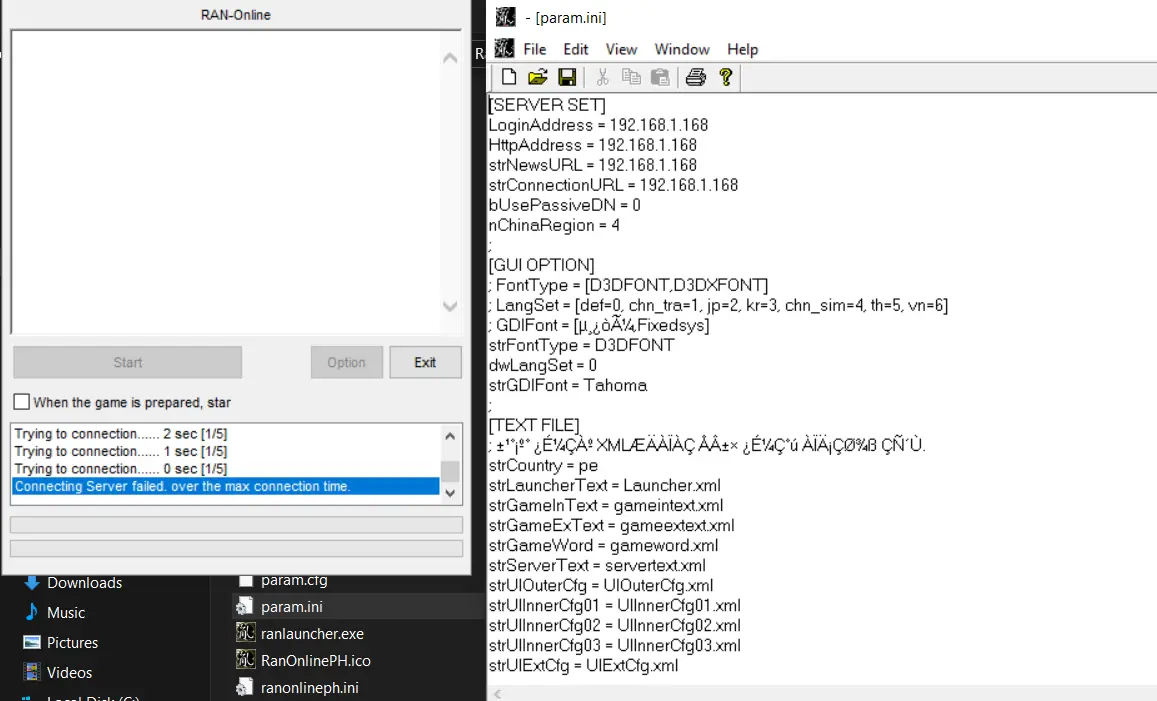
Task: Click the news pane scroll up arrow
Action: (x=449, y=58)
